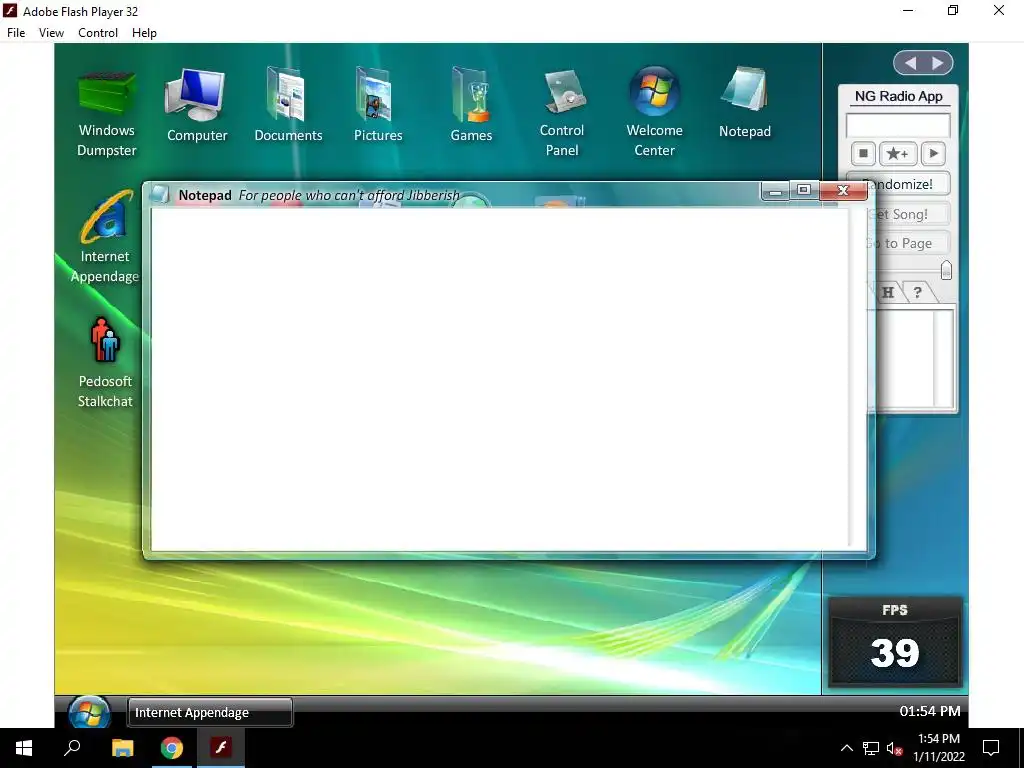Open the View menu
Viewport: 1024px width, 768px height.
click(51, 33)
